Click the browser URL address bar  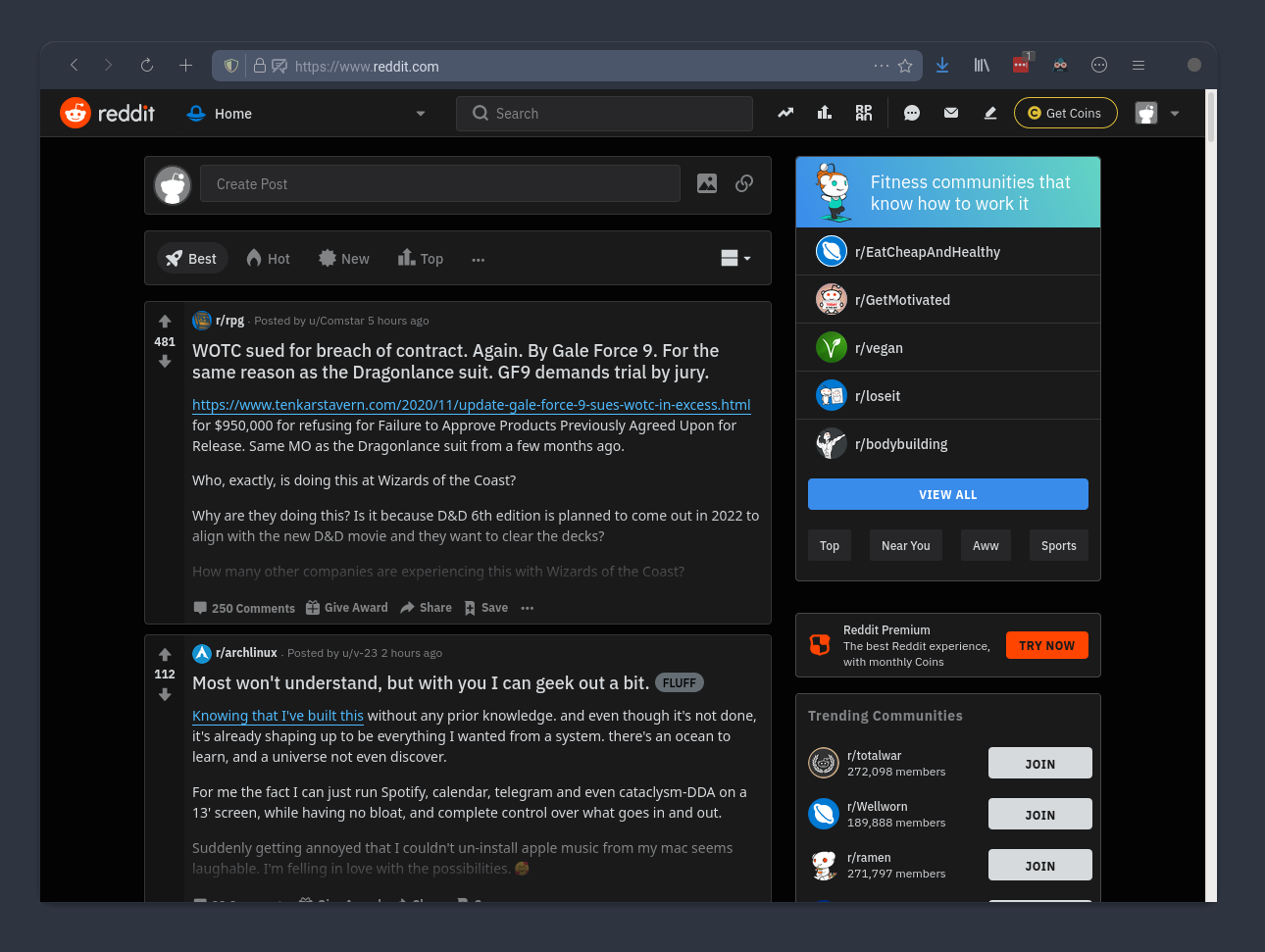pos(567,66)
